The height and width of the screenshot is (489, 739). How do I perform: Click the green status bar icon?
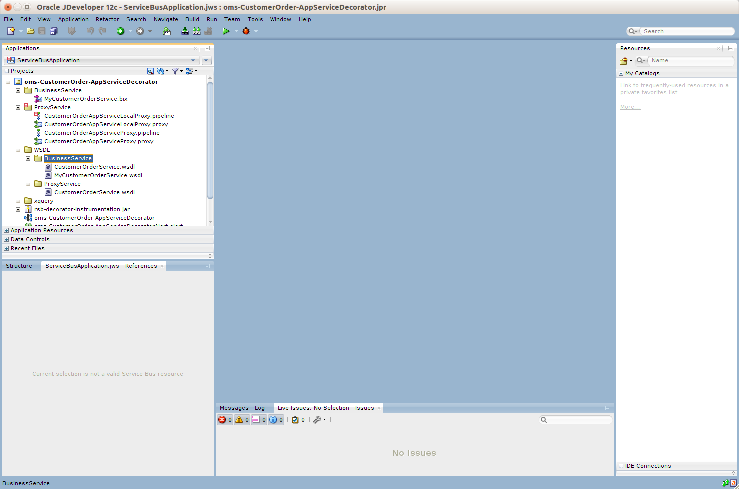coord(725,483)
